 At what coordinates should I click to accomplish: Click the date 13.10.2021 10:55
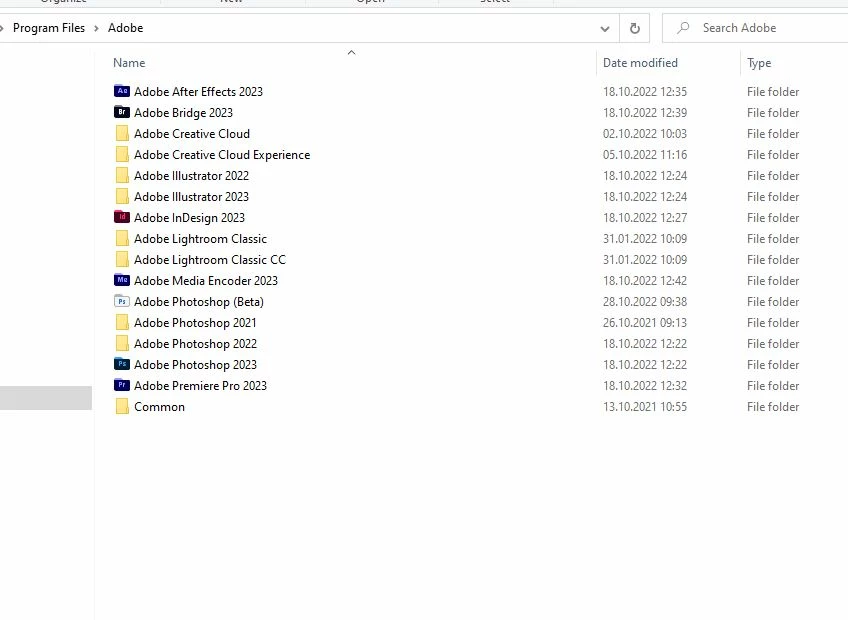coord(645,407)
